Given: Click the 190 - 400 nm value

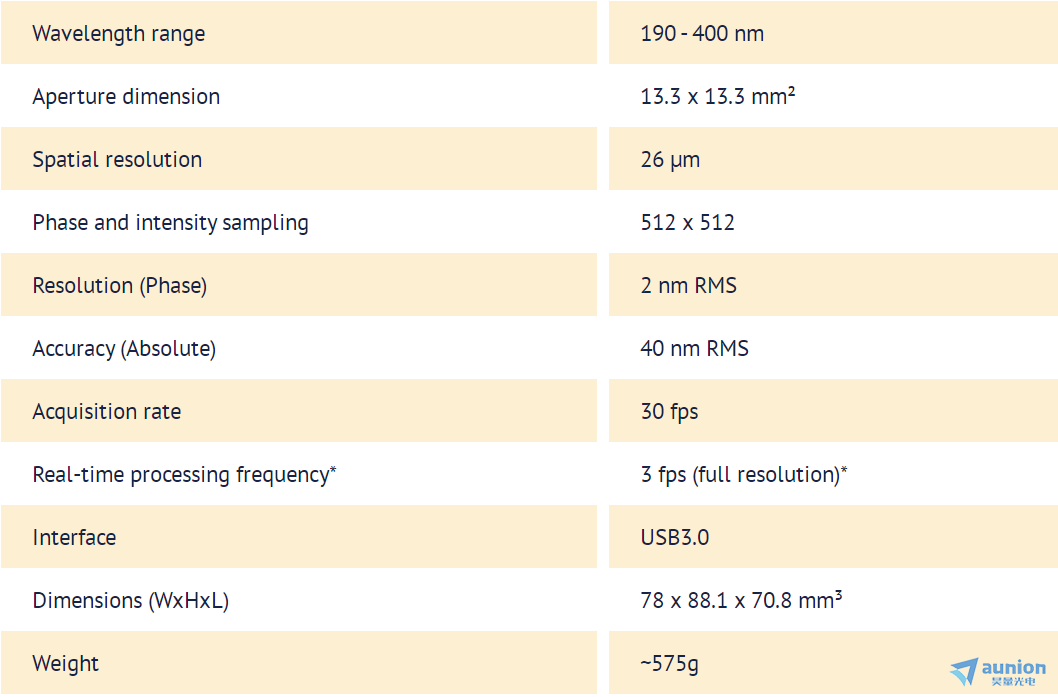Looking at the screenshot, I should (702, 34).
